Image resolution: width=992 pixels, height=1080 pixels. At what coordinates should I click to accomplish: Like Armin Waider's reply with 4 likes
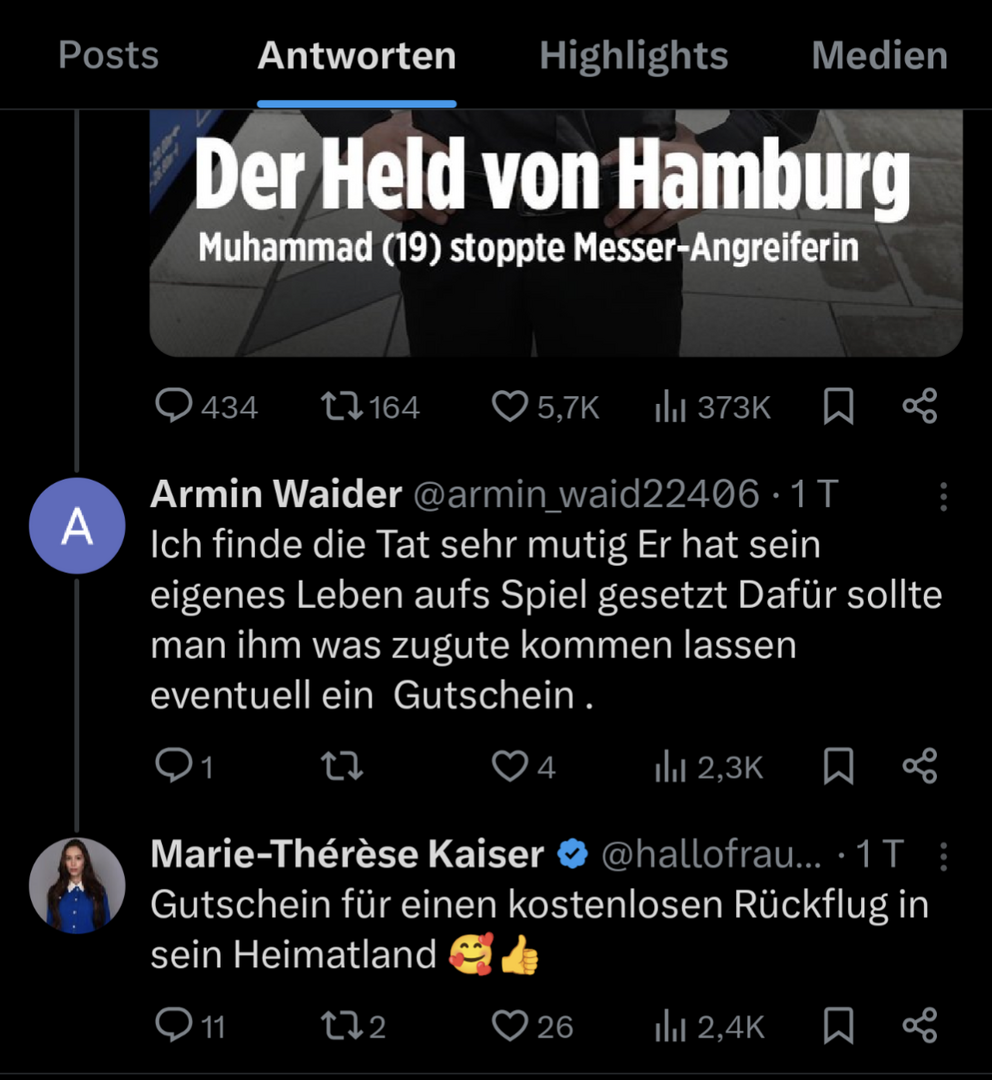click(x=523, y=766)
